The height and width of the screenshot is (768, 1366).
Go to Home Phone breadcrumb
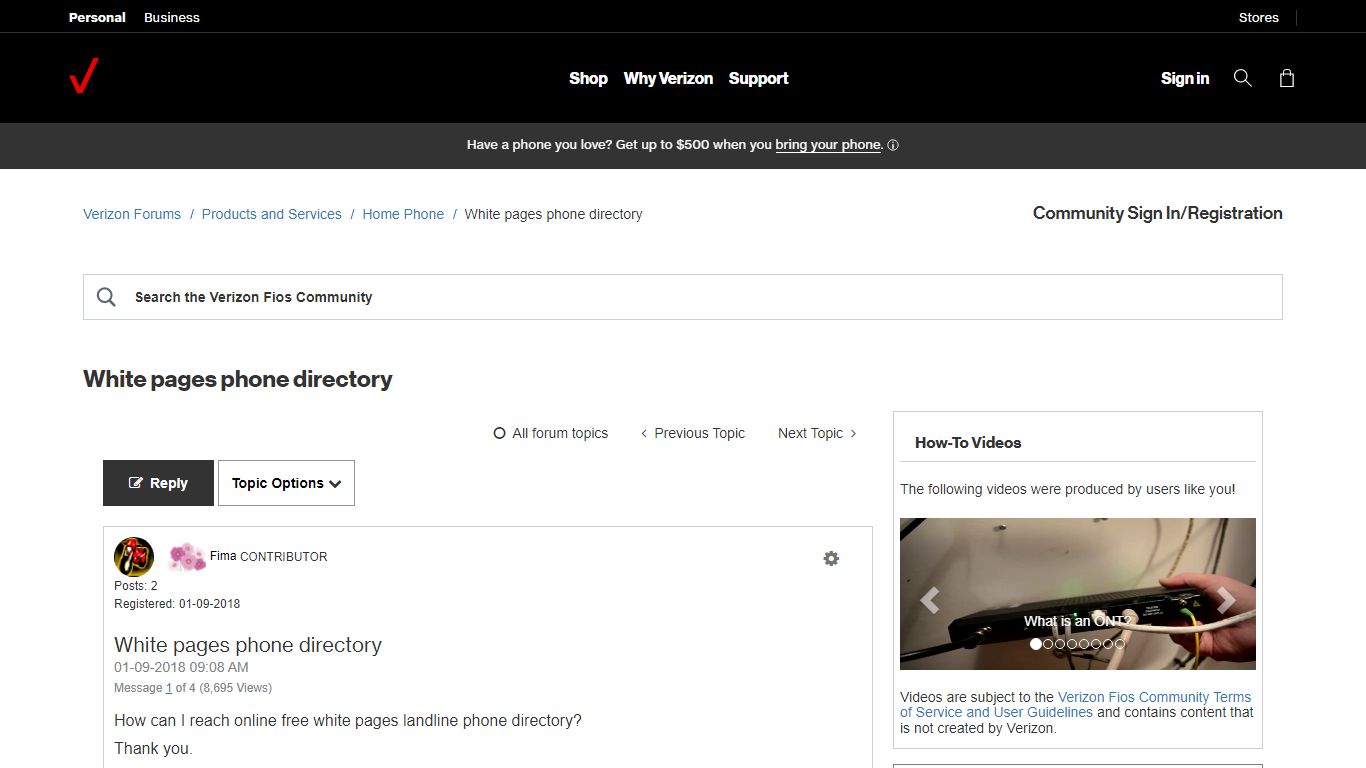click(403, 214)
